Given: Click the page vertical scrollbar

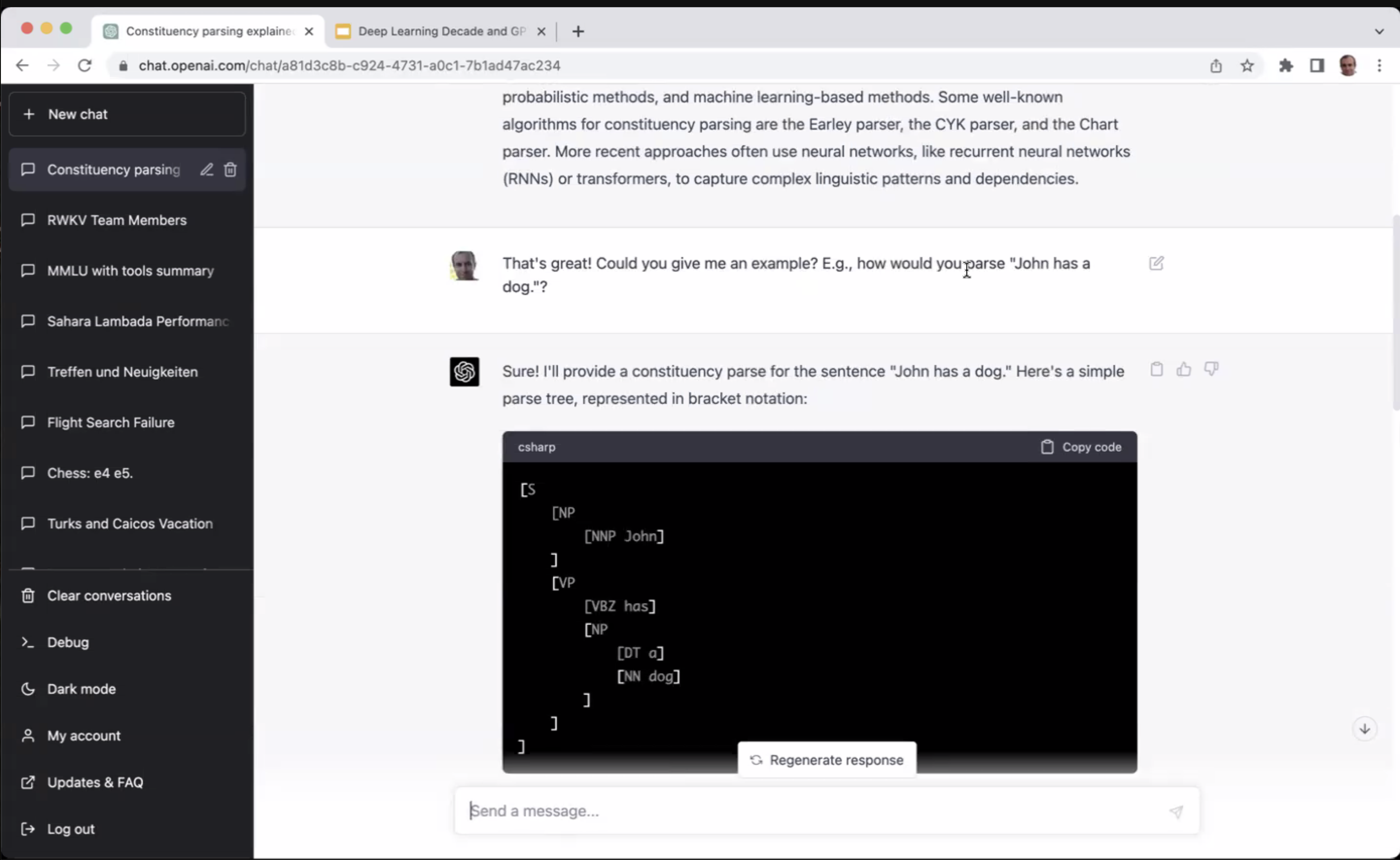Looking at the screenshot, I should (1396, 313).
